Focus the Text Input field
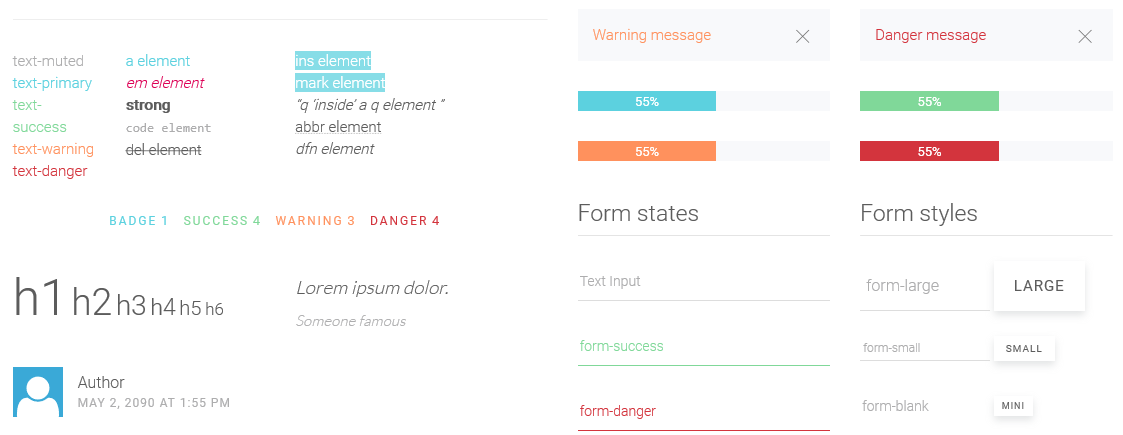This screenshot has width=1123, height=435. (703, 282)
